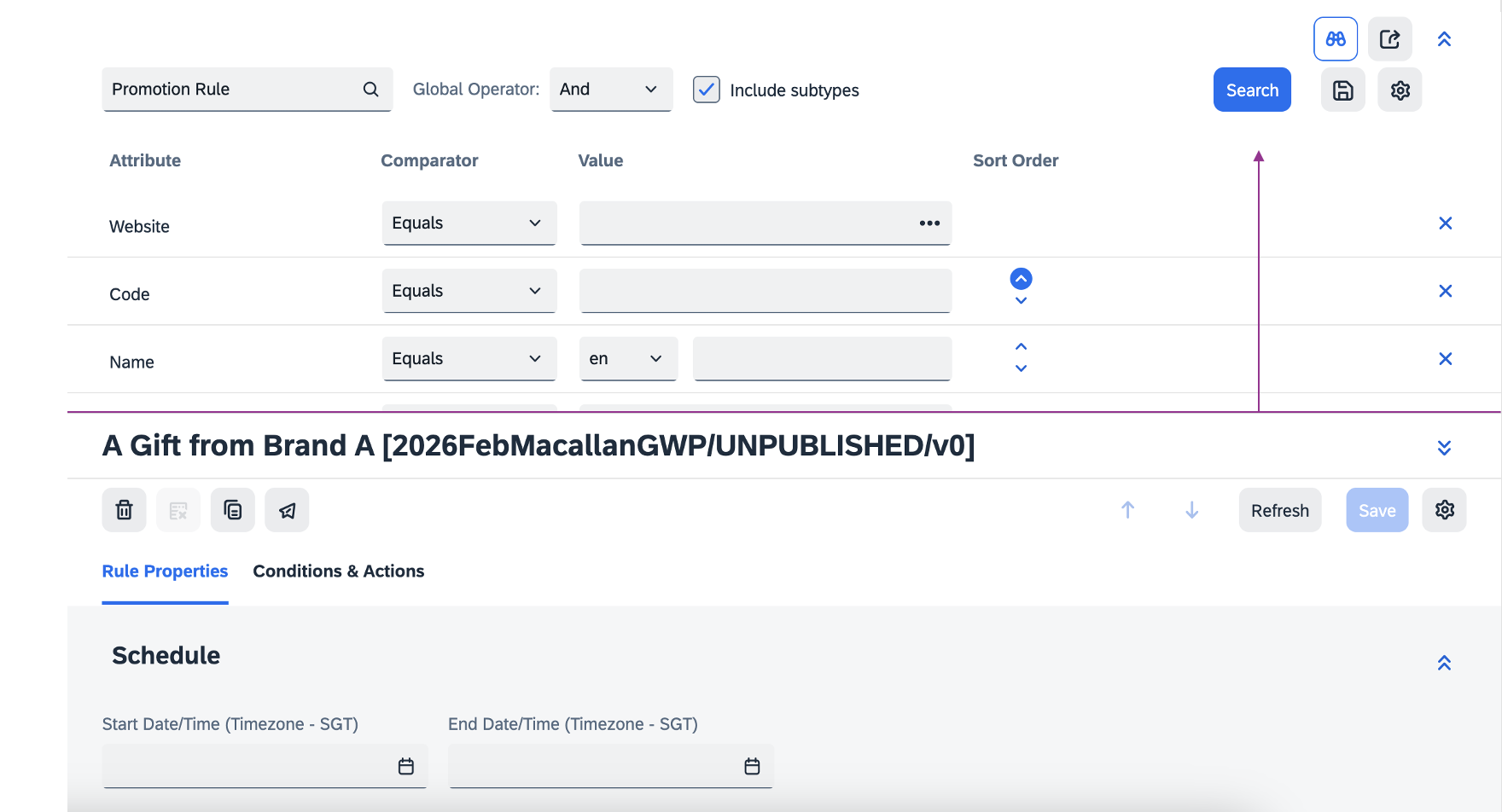
Task: Toggle ascending sort for Code row
Action: (x=1021, y=279)
